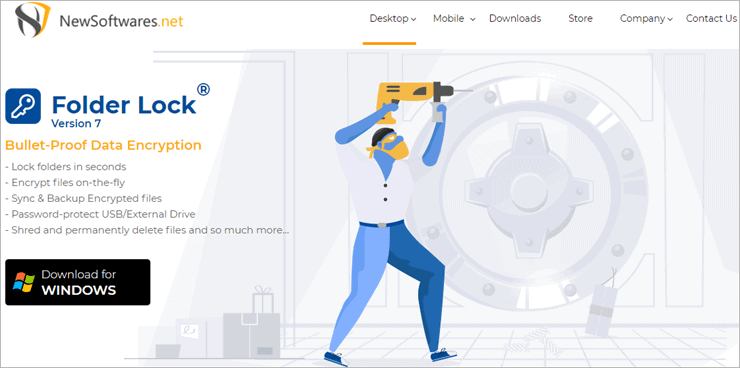Screen dimensions: 740x368
Task: Open the Company navigation menu
Action: pos(642,18)
